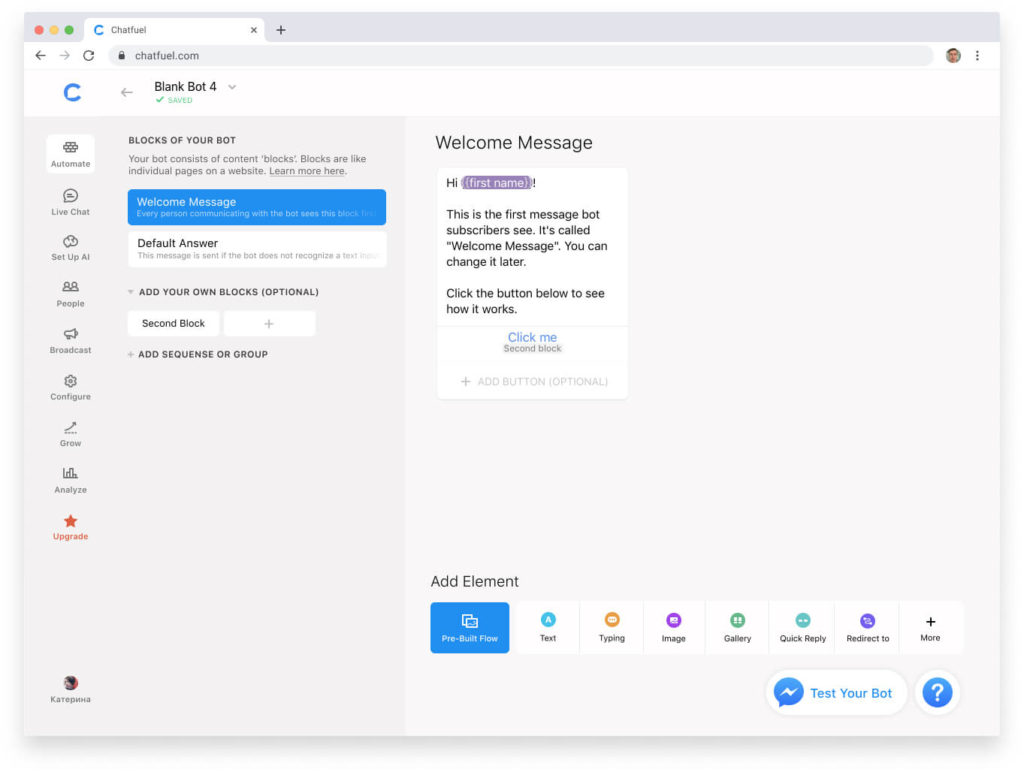Screen dimensions: 1024x772
Task: Collapse Add Your Own Blocks section
Action: pyautogui.click(x=131, y=292)
